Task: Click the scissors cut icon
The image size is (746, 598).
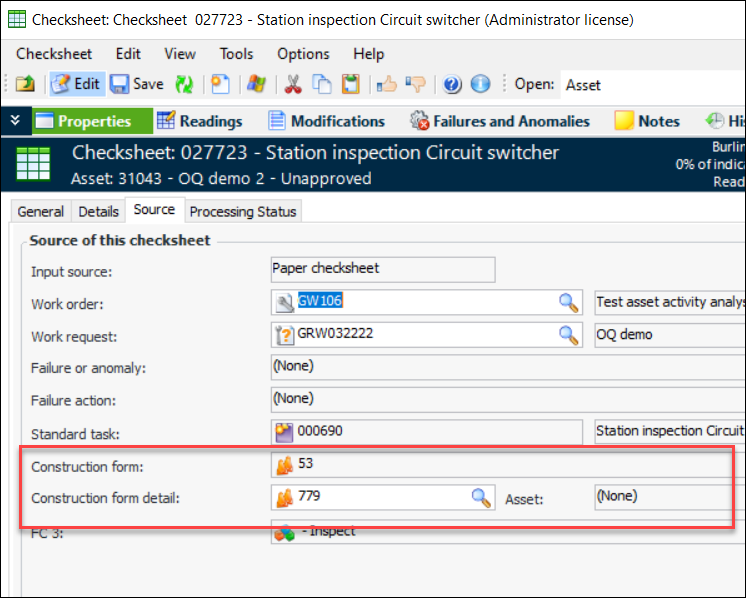Action: [293, 84]
